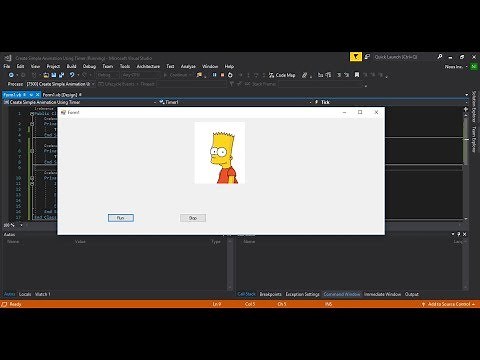Open the Code Map tool

pos(282,75)
